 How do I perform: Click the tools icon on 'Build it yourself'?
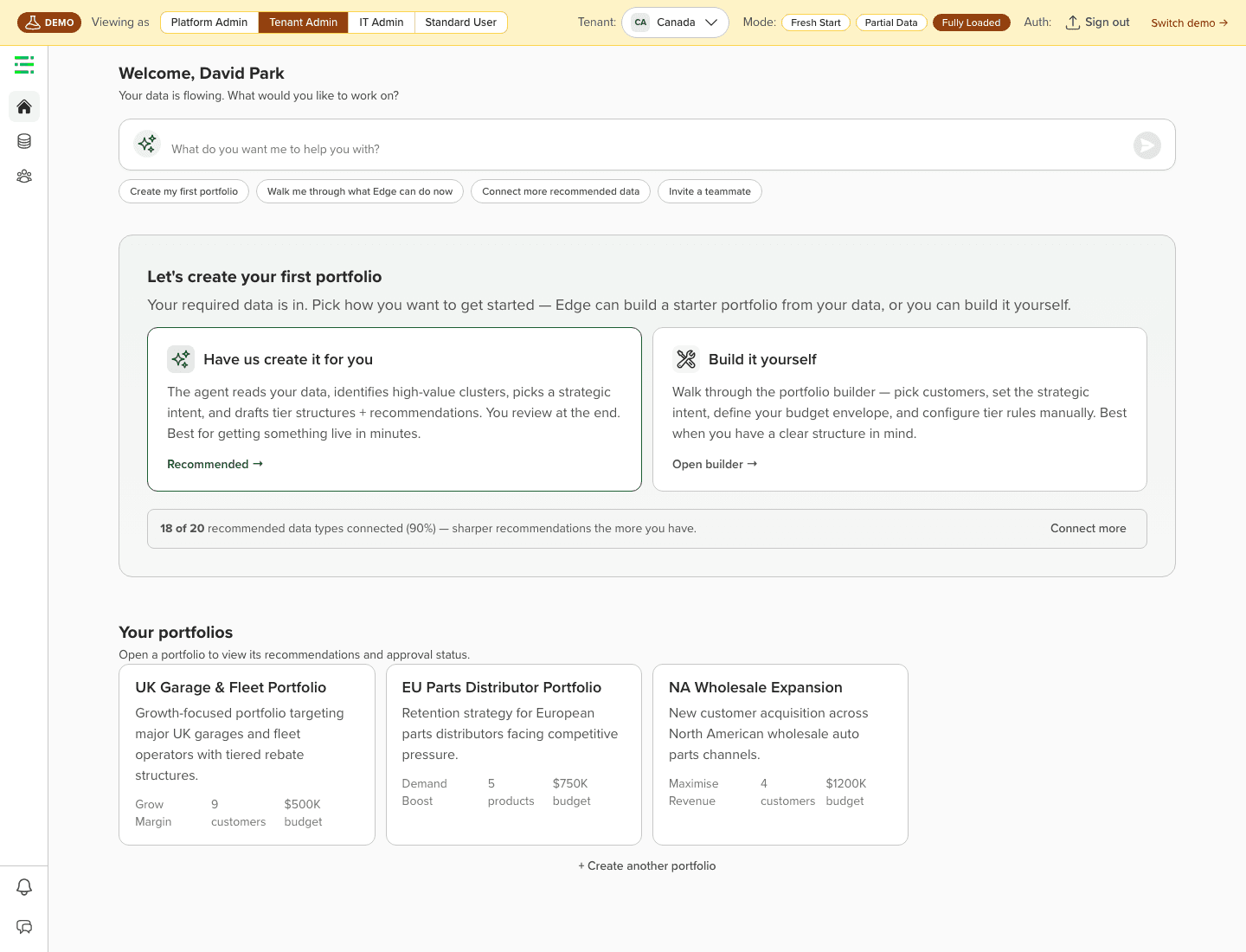pyautogui.click(x=686, y=358)
